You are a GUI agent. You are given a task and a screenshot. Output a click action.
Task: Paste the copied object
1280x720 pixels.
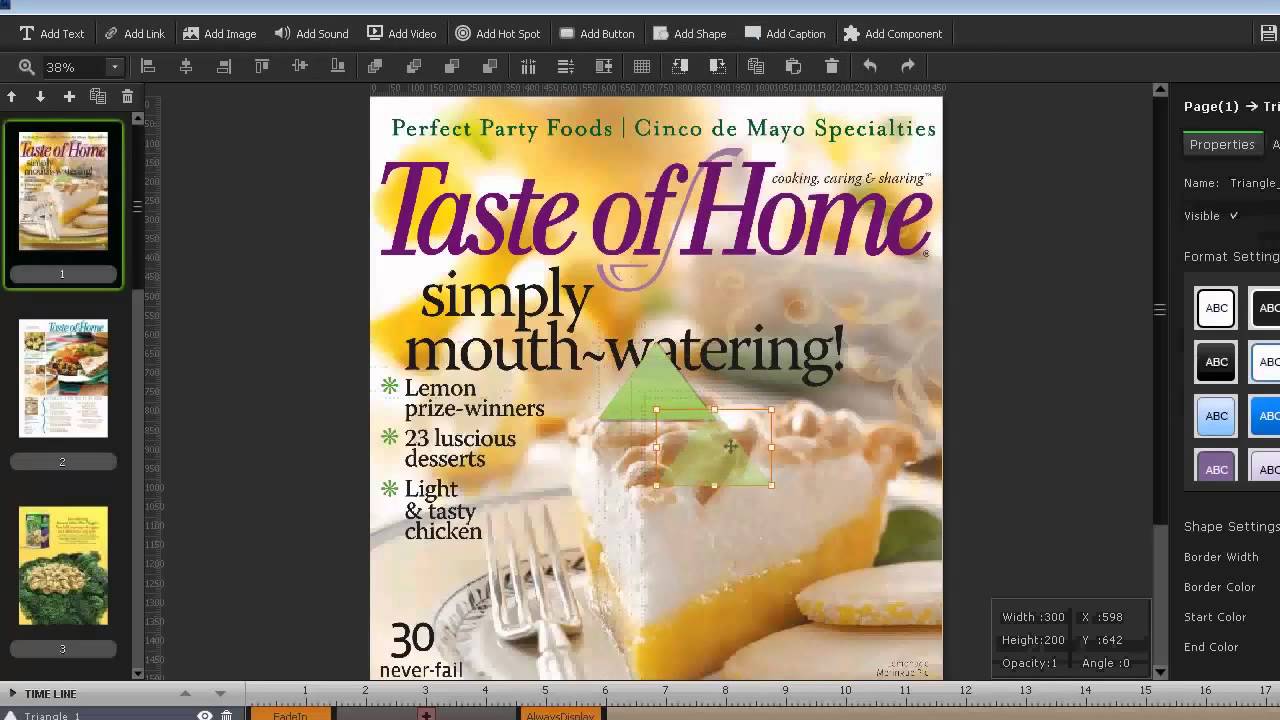(x=794, y=66)
